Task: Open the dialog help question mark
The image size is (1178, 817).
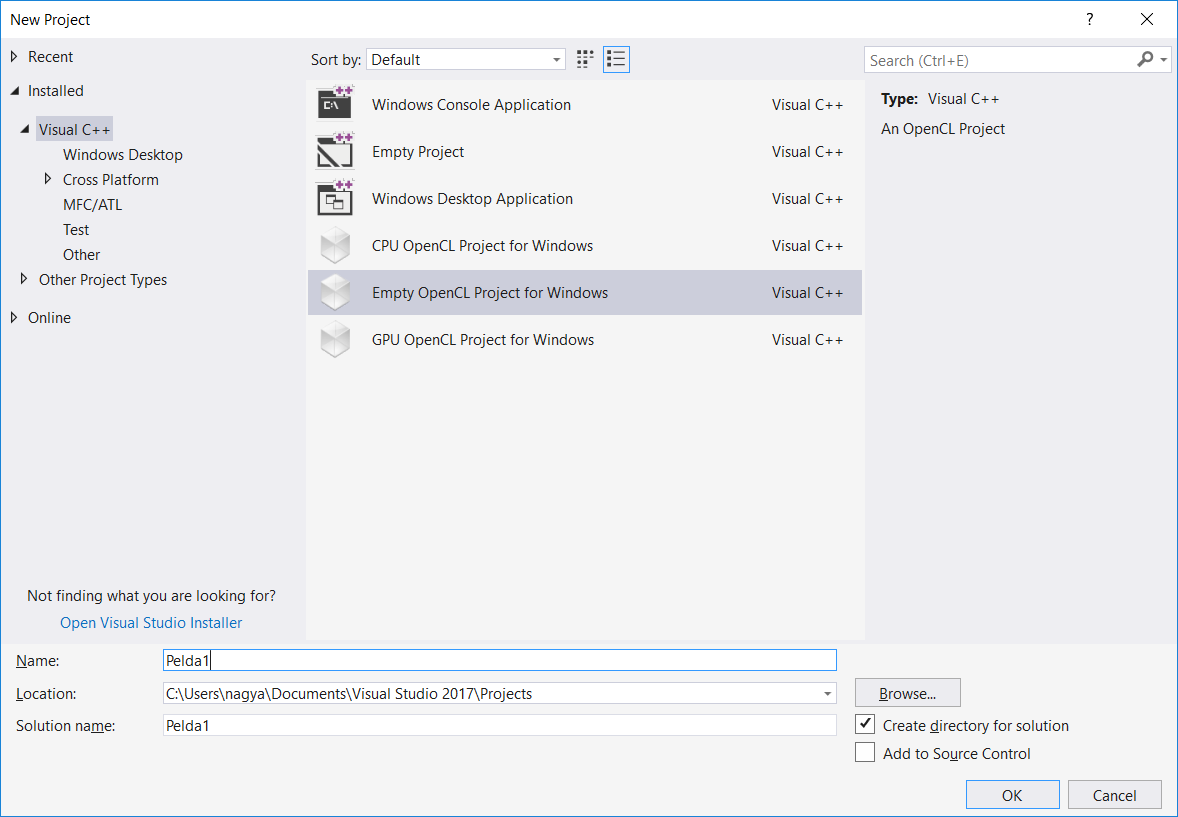Action: pos(1089,20)
